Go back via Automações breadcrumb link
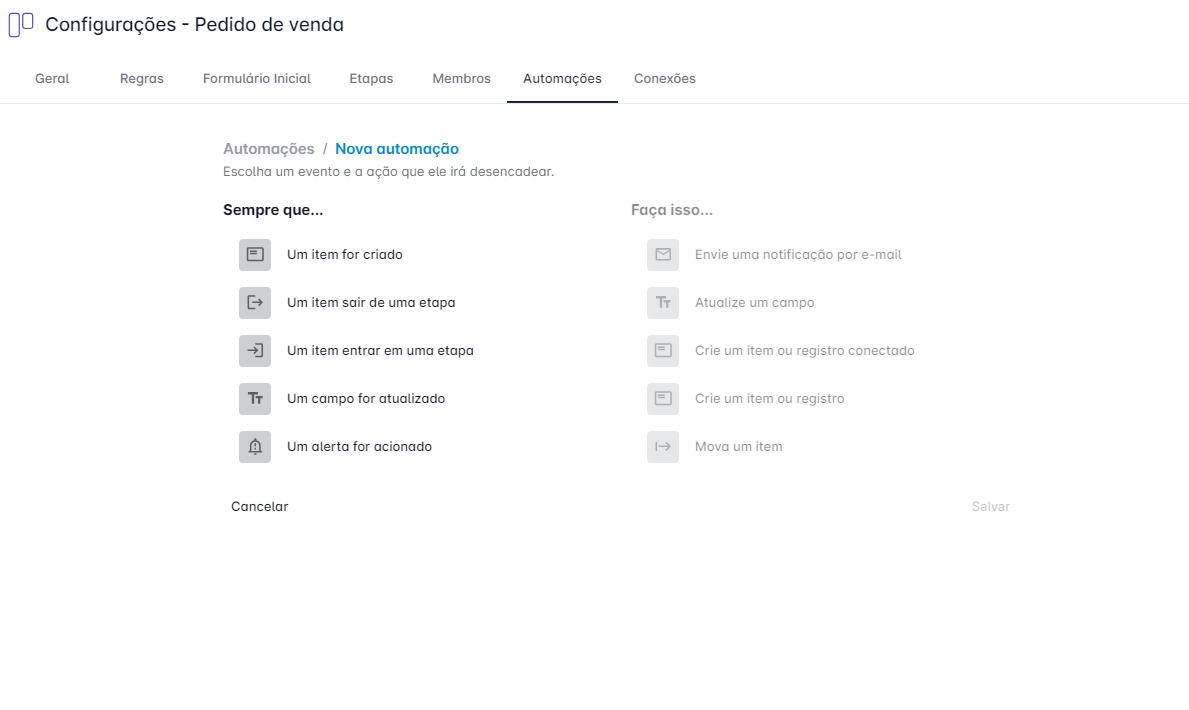Image resolution: width=1189 pixels, height=710 pixels. pos(268,149)
